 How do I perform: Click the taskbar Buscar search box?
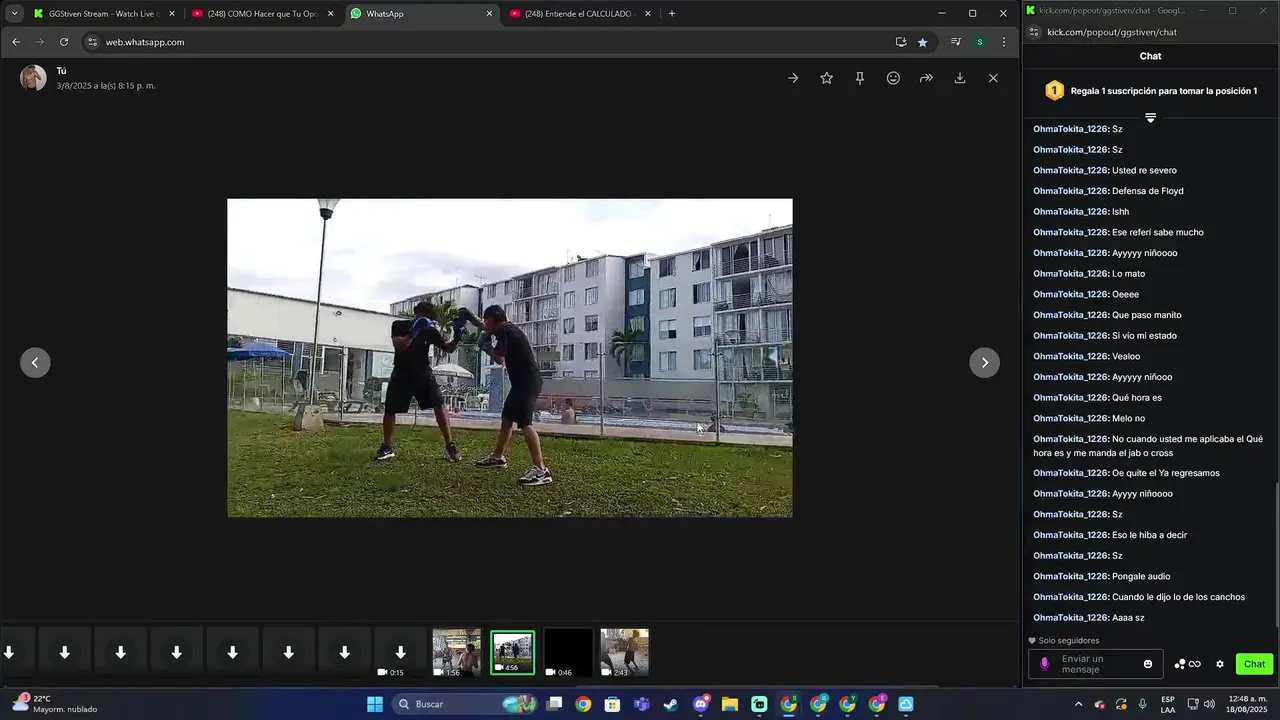[x=465, y=704]
